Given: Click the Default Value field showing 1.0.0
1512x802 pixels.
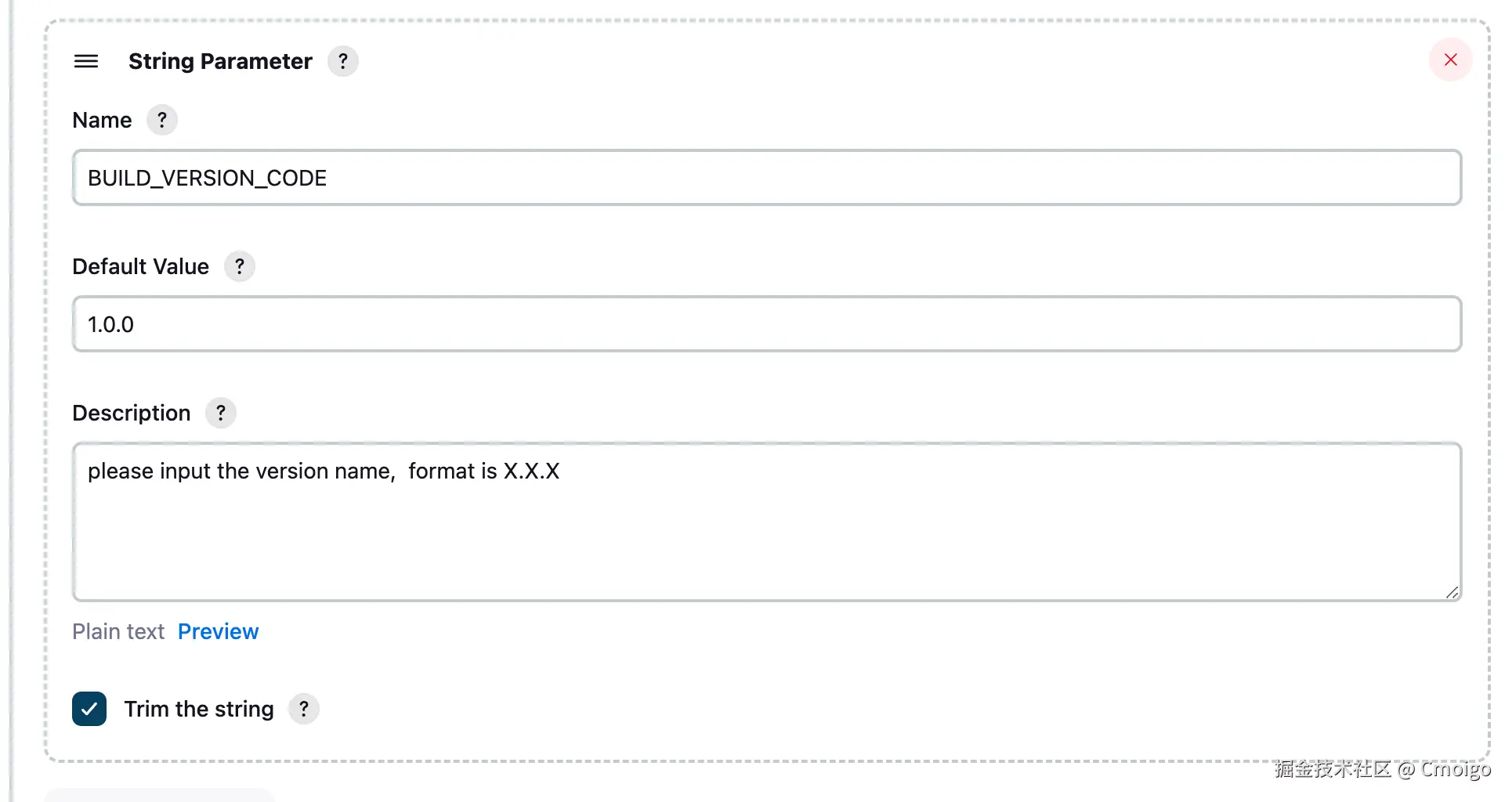Looking at the screenshot, I should 766,324.
